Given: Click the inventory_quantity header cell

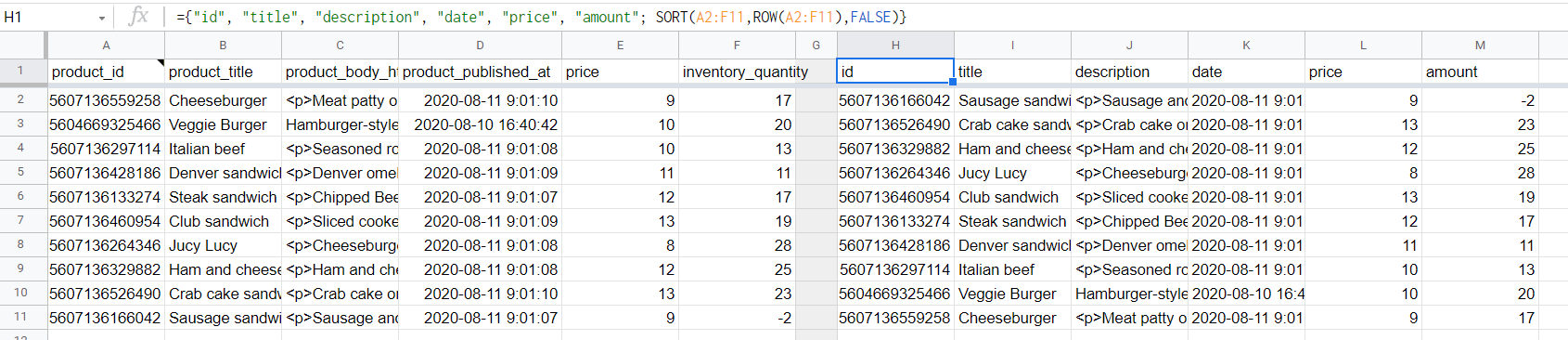Looking at the screenshot, I should pos(737,72).
